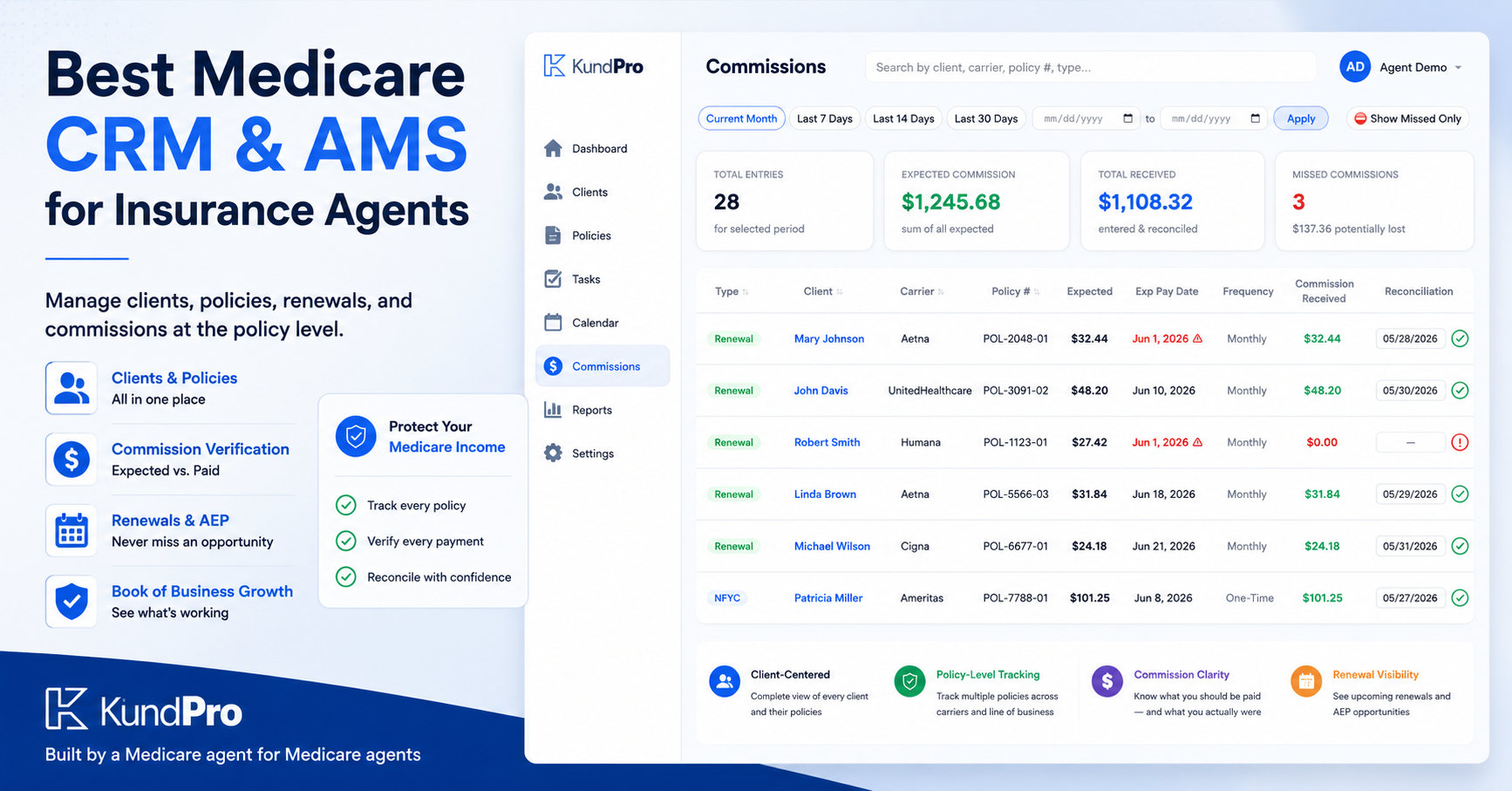Open calendar picker on start date field

[1127, 119]
